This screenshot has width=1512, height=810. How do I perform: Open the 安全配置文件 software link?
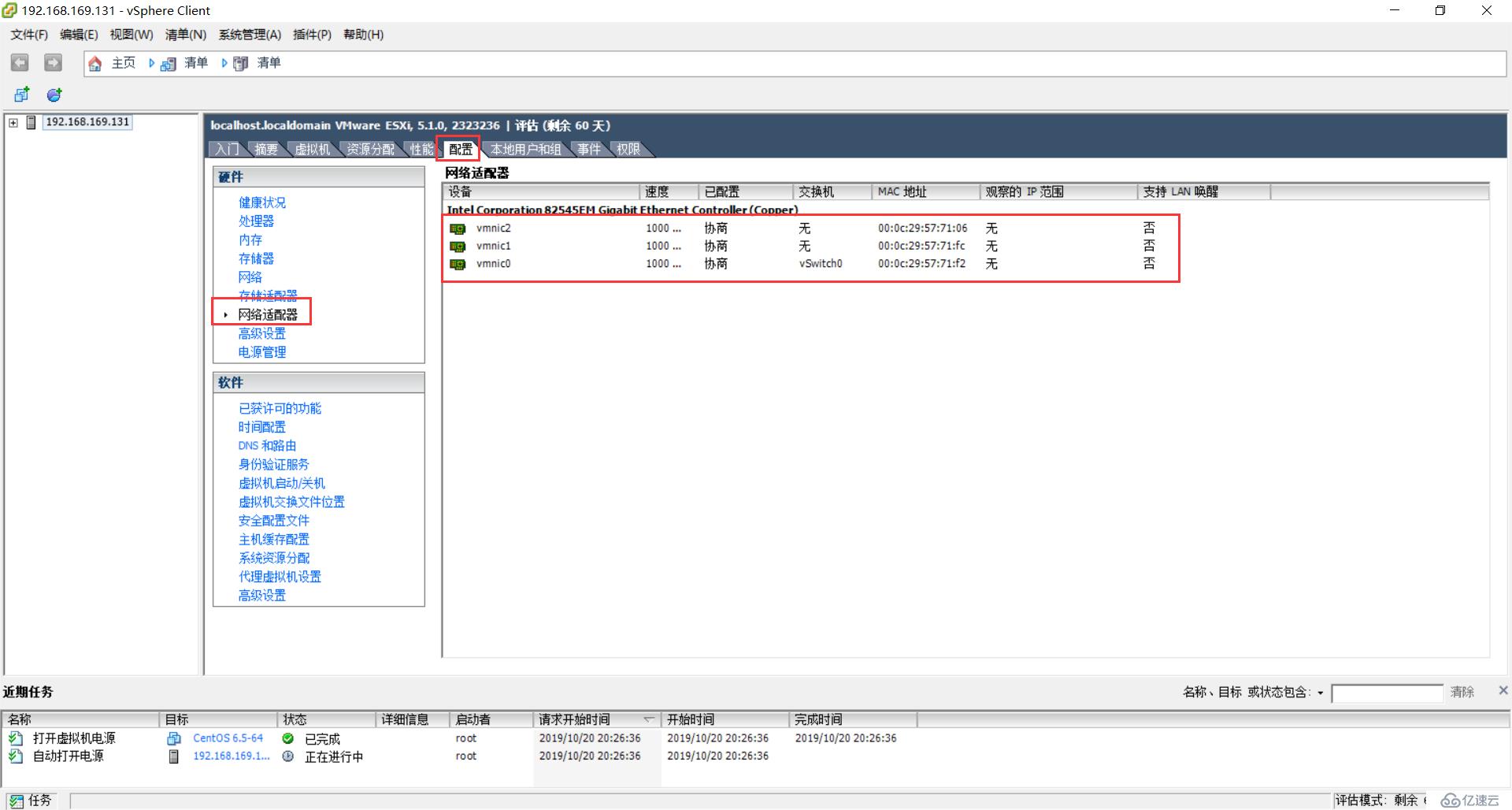point(274,521)
